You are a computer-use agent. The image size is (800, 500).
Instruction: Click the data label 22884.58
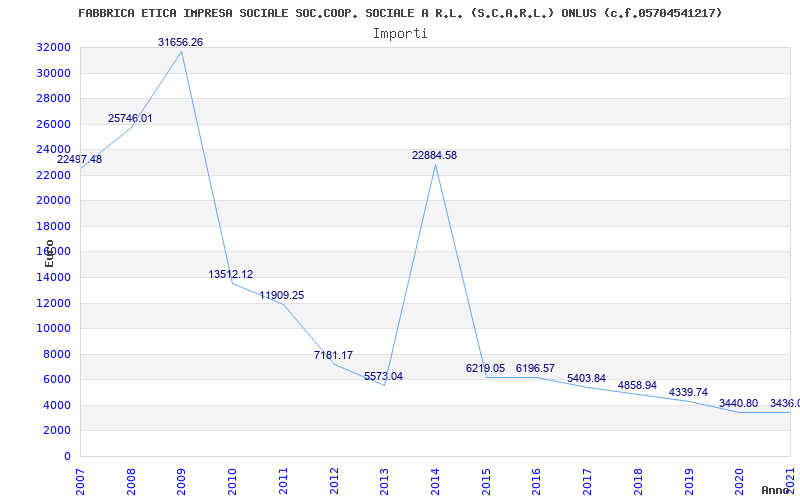(x=434, y=156)
